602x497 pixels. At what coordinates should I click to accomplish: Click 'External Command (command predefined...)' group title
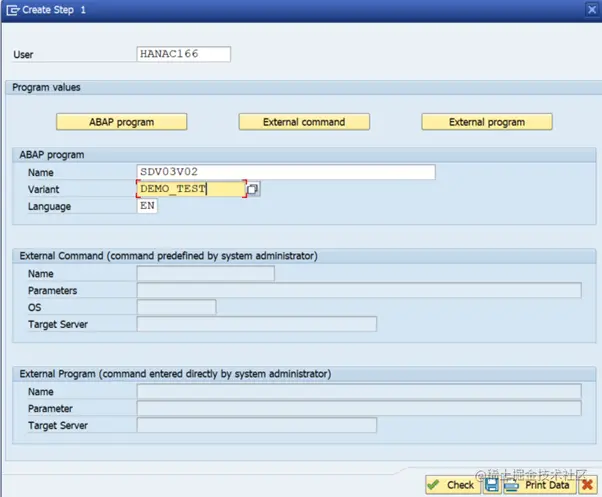[169, 256]
